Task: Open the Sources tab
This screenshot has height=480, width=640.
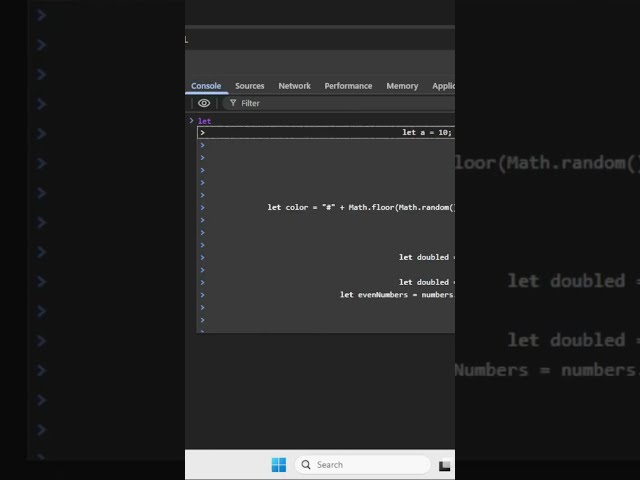Action: [249, 86]
